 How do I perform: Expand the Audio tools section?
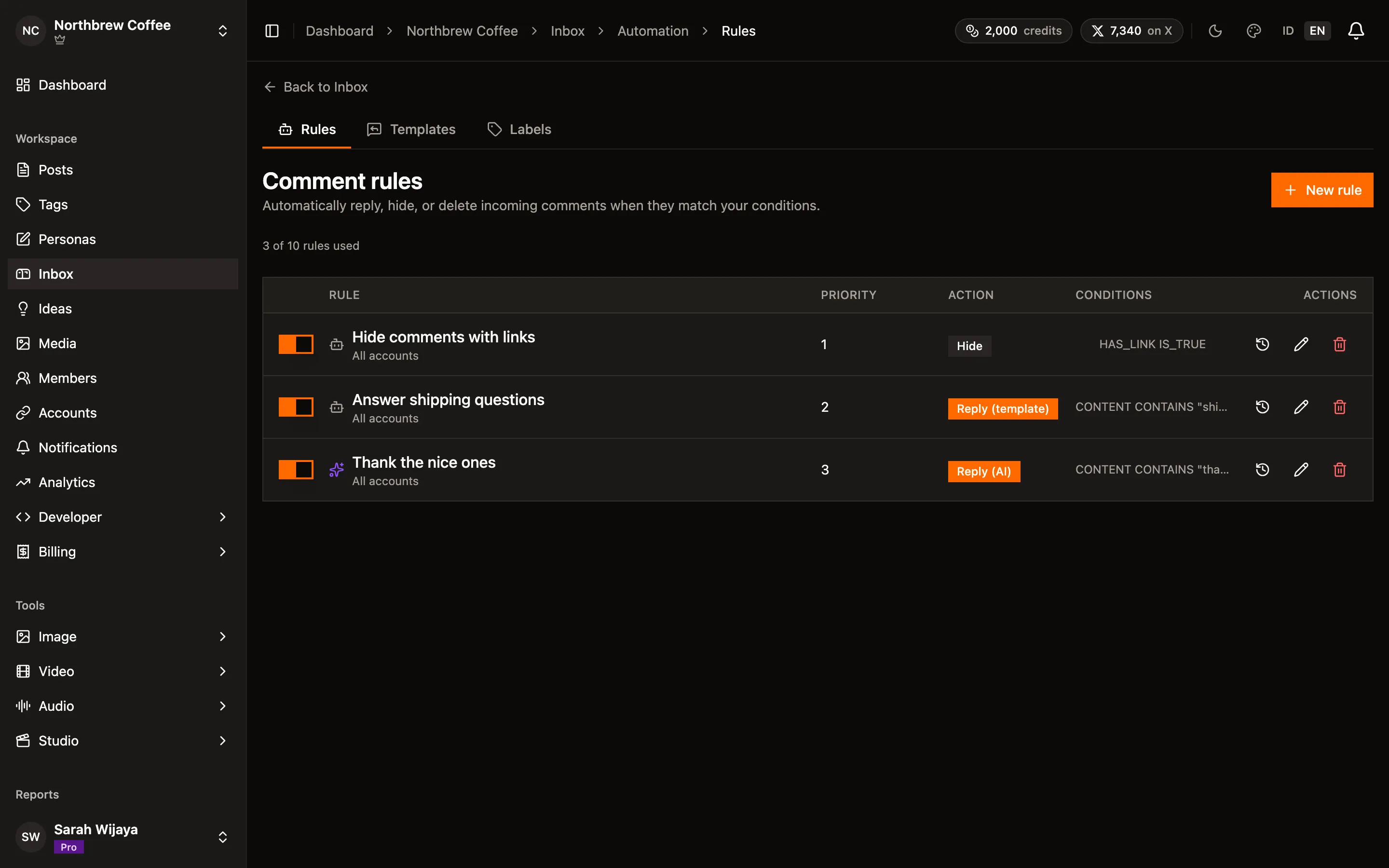click(x=123, y=706)
